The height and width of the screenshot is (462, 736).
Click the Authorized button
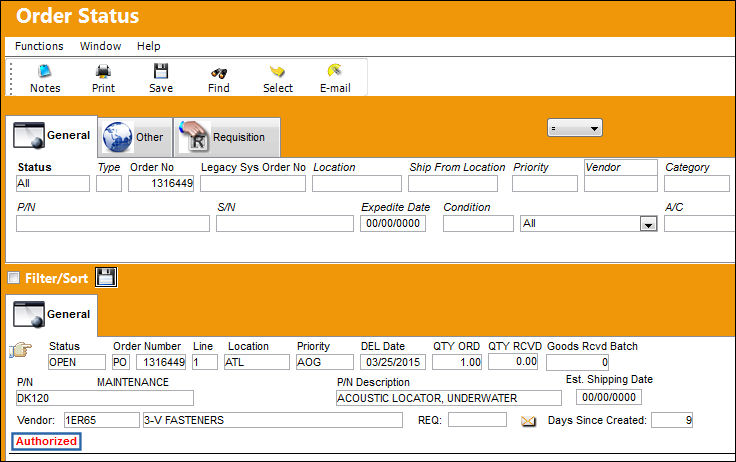pyautogui.click(x=46, y=441)
